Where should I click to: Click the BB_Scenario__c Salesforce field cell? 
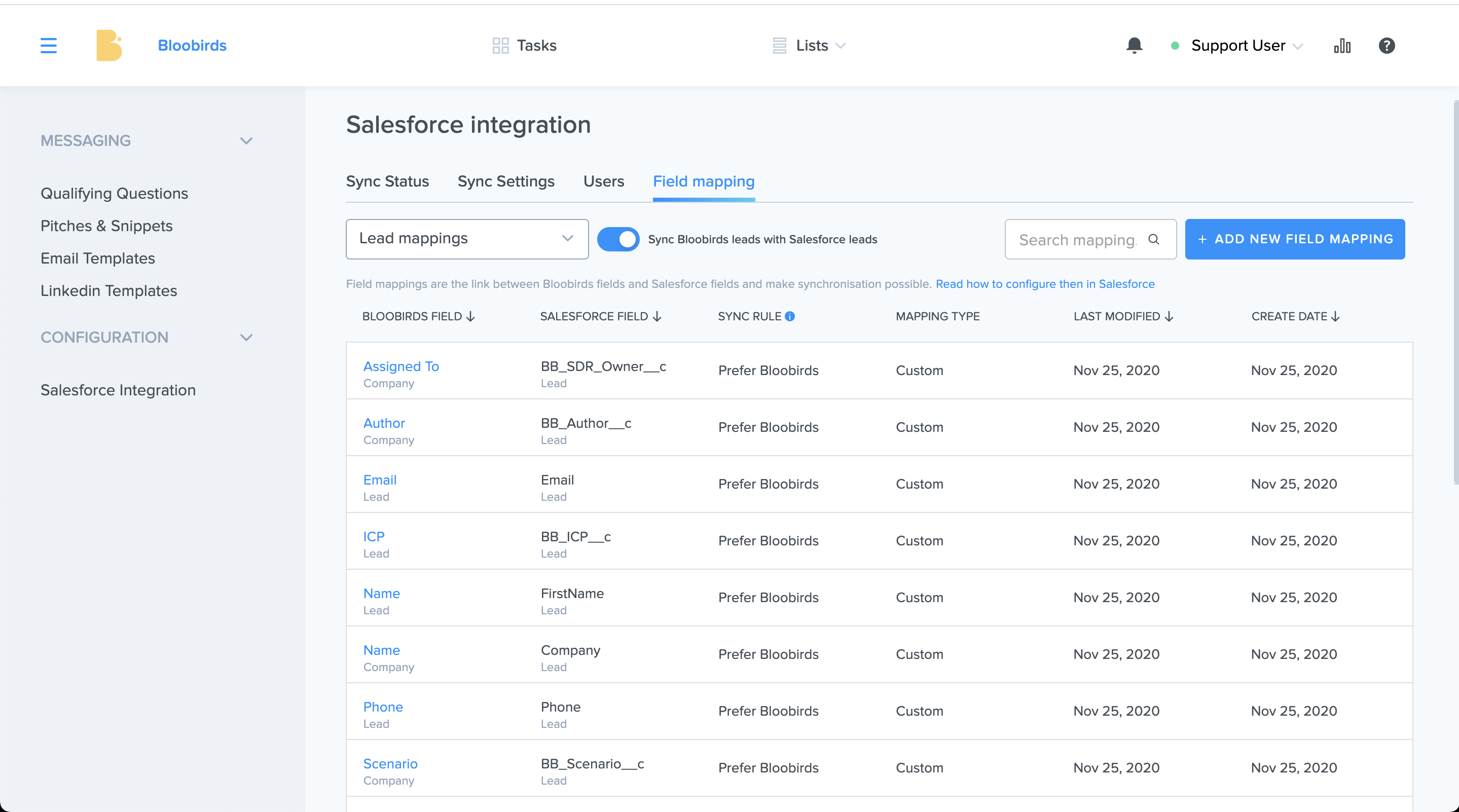(x=593, y=763)
